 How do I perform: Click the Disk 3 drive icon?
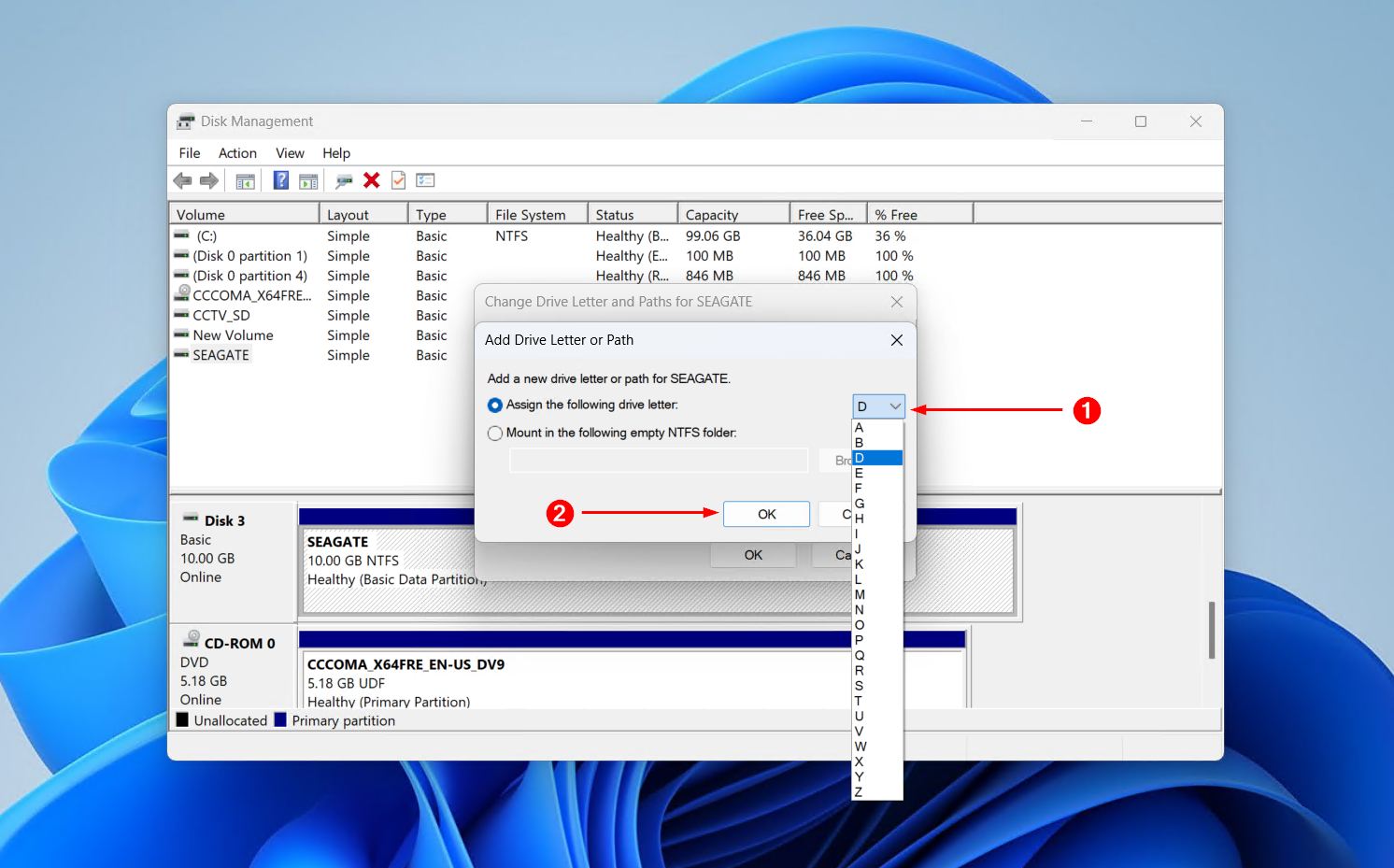tap(191, 519)
